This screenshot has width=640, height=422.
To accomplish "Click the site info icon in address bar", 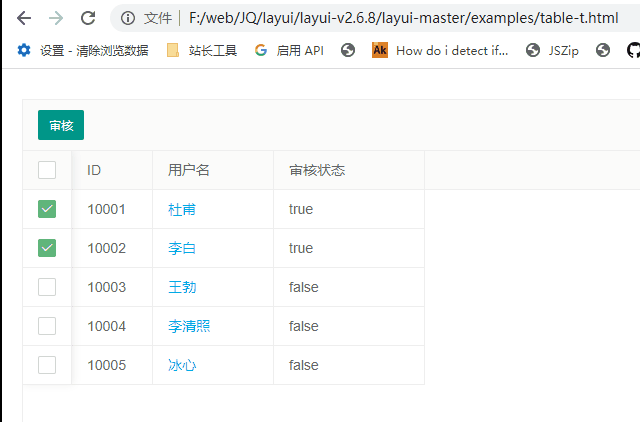I will (x=127, y=18).
